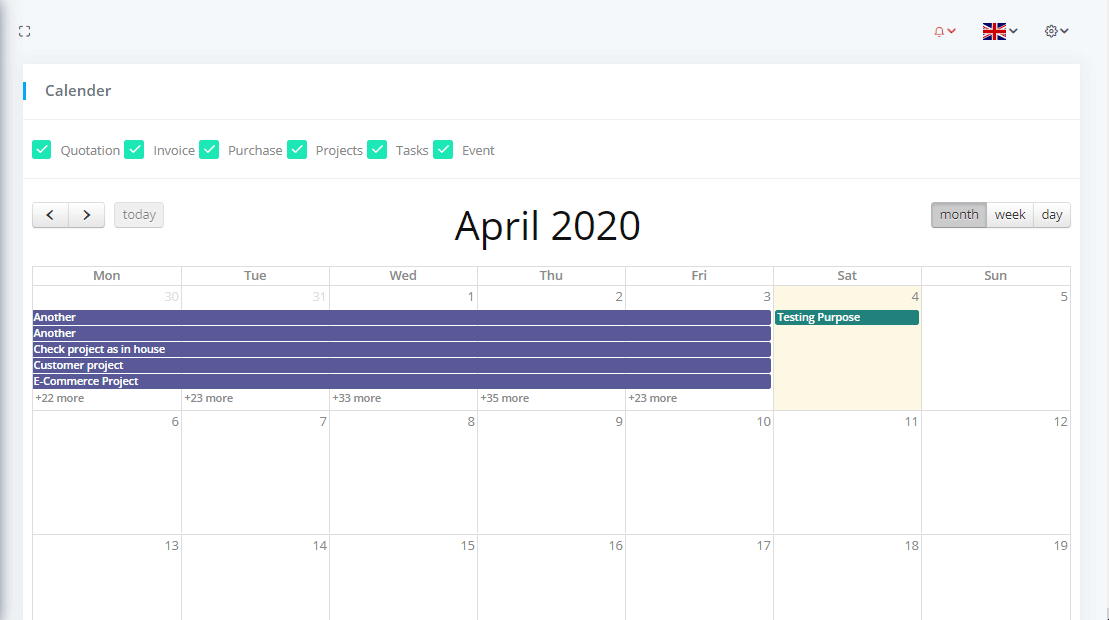Image resolution: width=1109 pixels, height=620 pixels.
Task: Switch to day view
Action: [x=1051, y=215]
